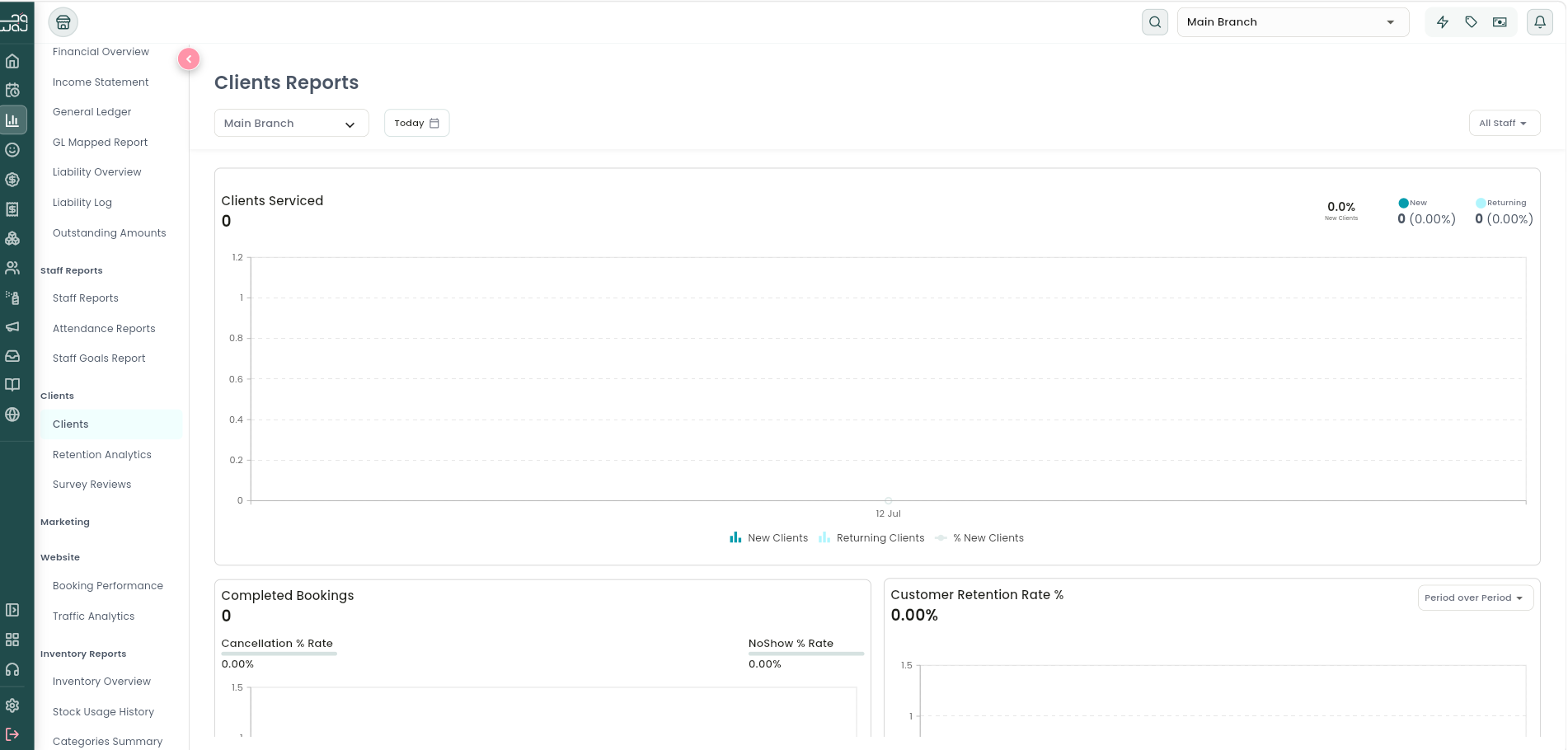Open the top bar Main Branch dropdown
This screenshot has width=1568, height=750.
1293,22
